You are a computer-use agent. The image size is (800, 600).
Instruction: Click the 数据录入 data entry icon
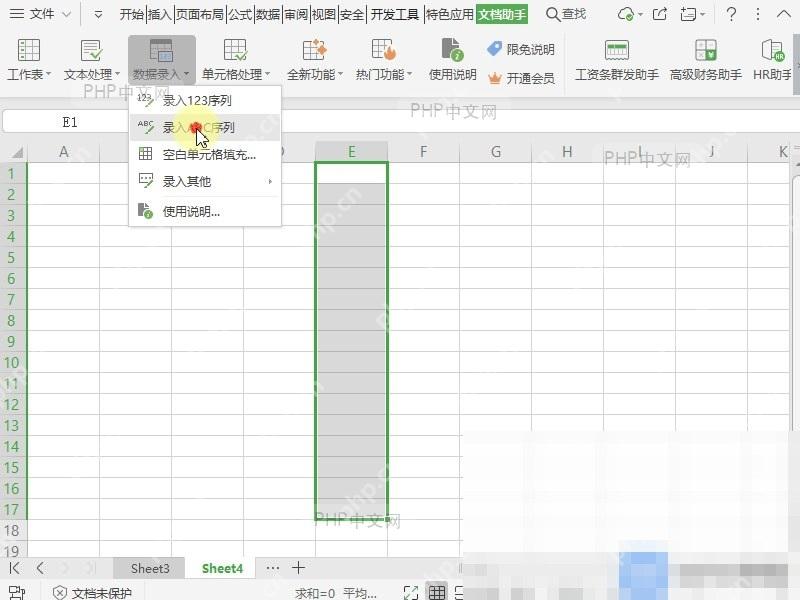tap(161, 50)
